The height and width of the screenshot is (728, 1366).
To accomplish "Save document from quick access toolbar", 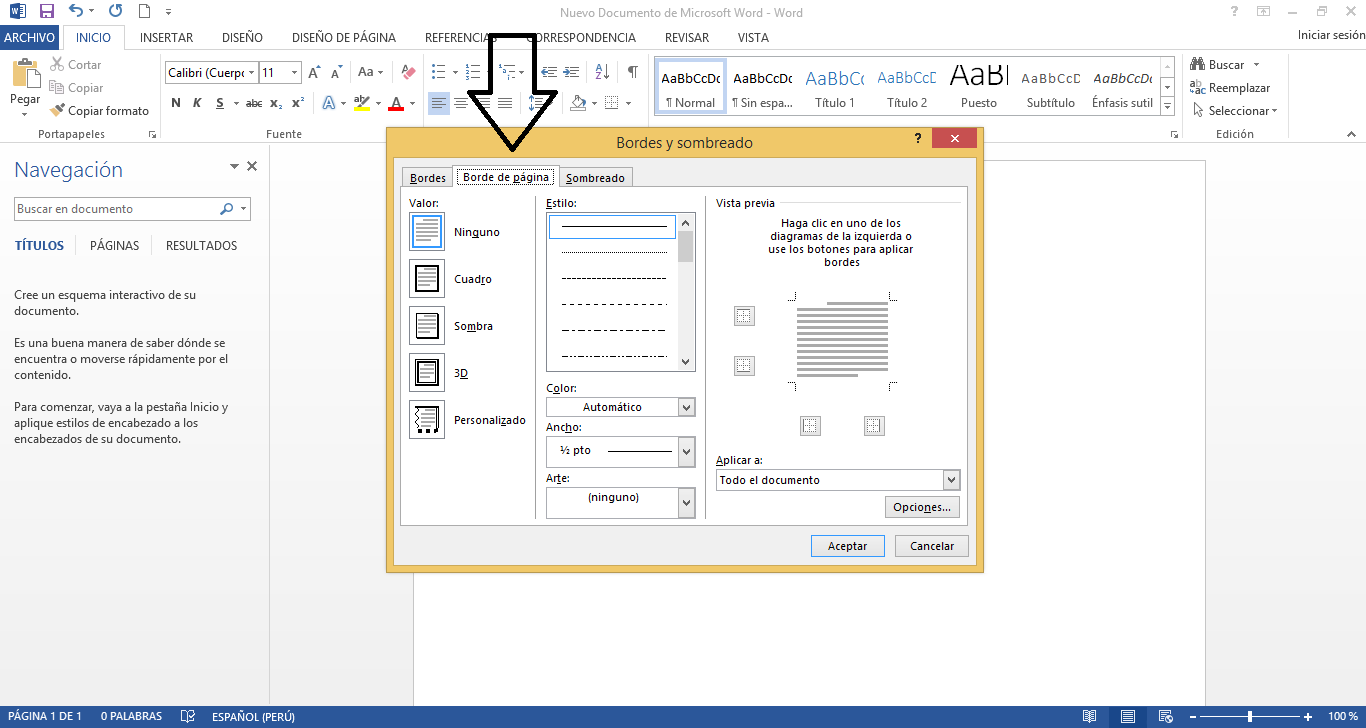I will coord(46,12).
